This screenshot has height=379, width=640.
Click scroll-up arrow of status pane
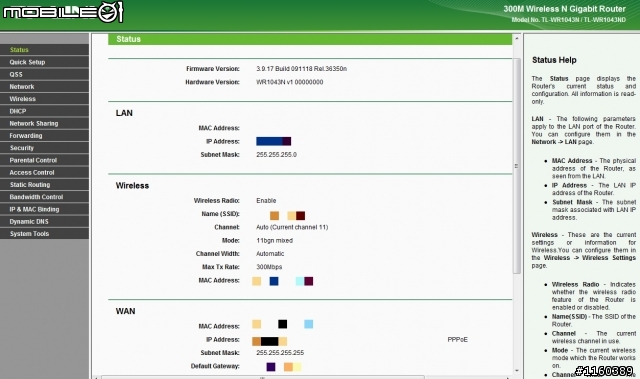tap(517, 39)
